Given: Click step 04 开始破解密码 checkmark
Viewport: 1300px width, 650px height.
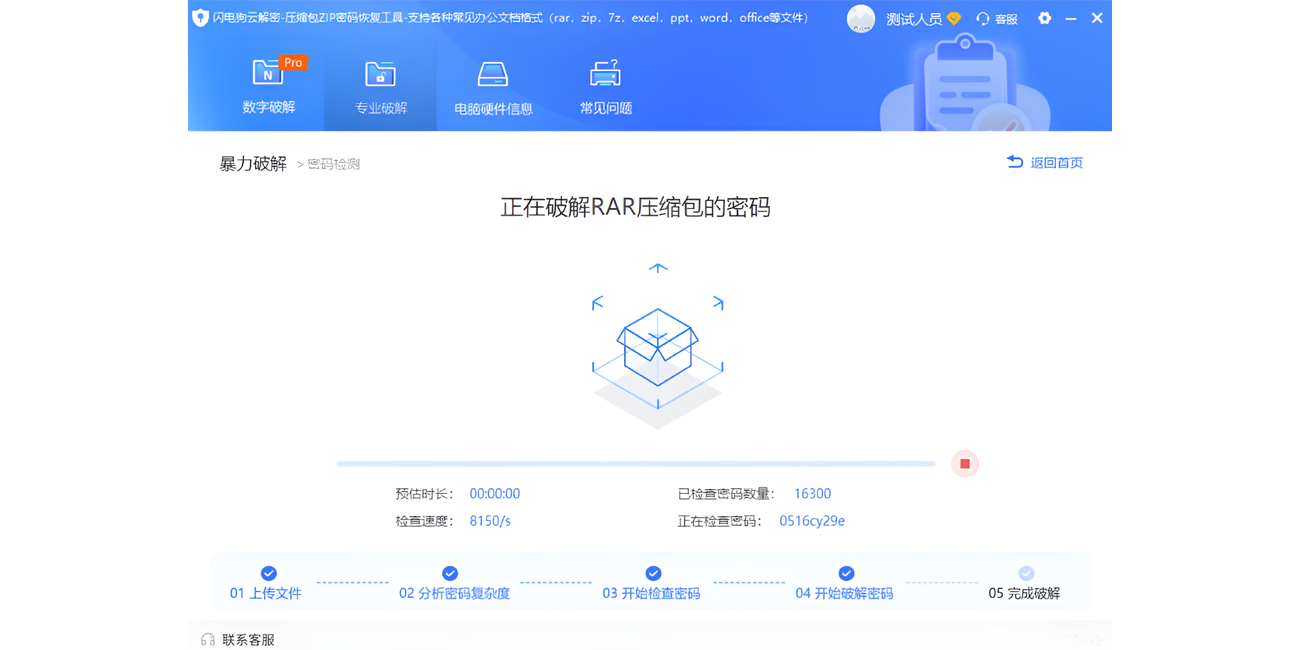Looking at the screenshot, I should [x=846, y=573].
